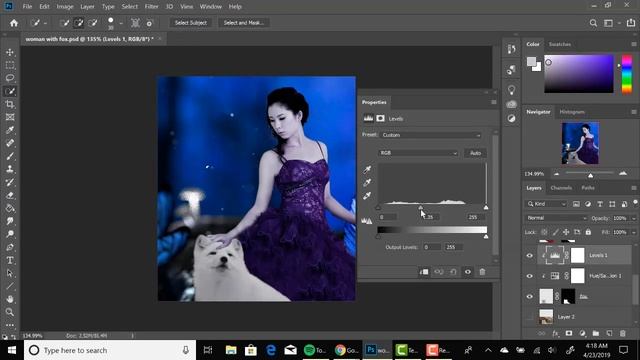Switch to the Channels tab
This screenshot has height=360, width=640.
561,188
